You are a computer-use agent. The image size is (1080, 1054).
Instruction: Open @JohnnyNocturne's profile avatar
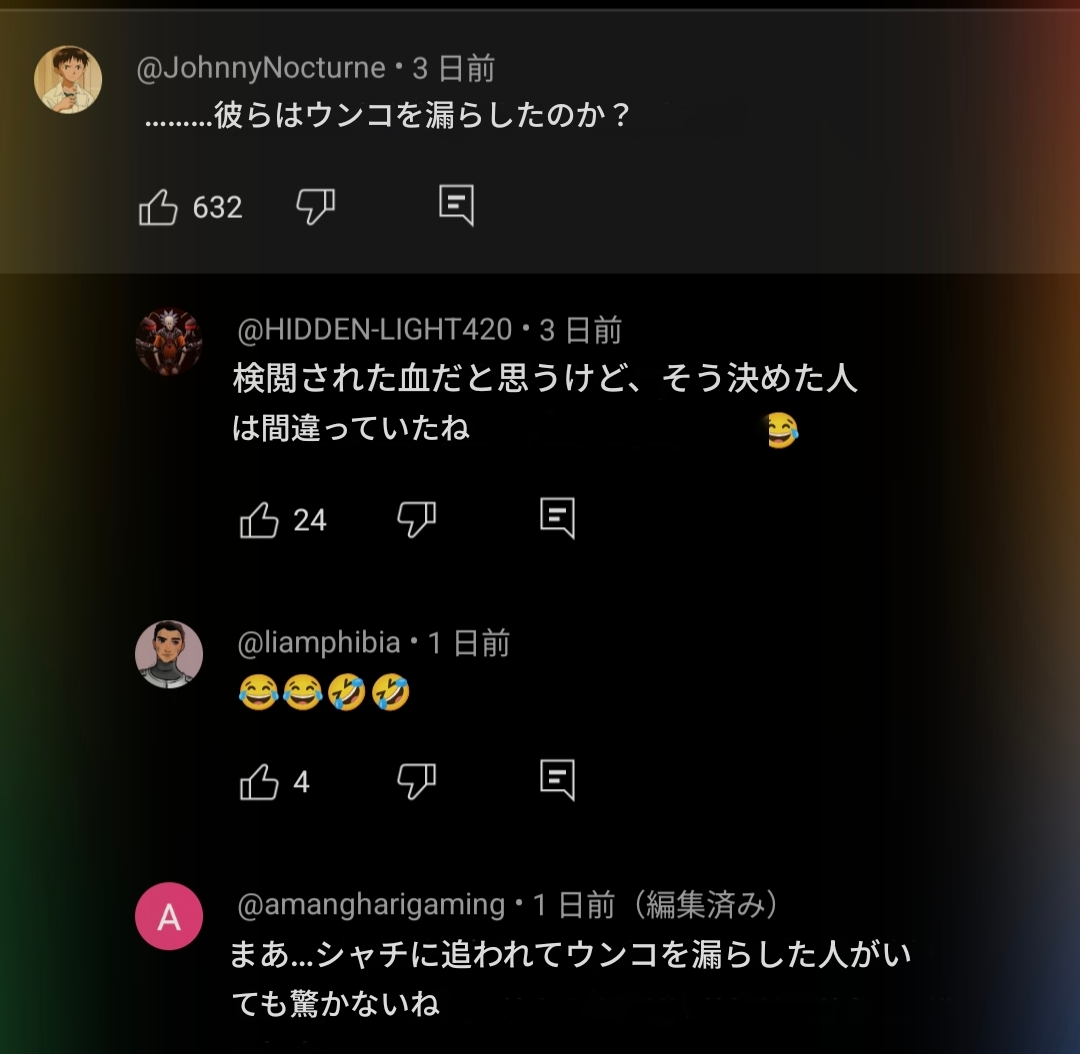pyautogui.click(x=68, y=79)
